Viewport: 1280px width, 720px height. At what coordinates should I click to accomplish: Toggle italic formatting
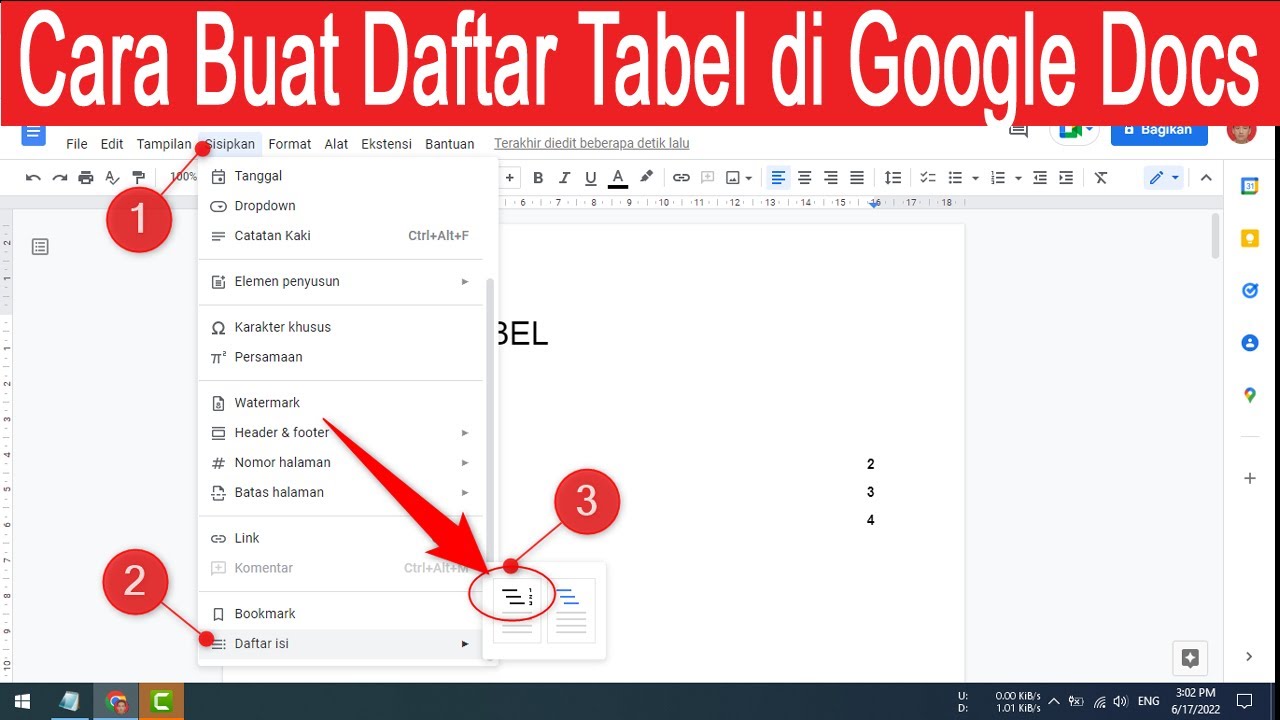tap(564, 178)
